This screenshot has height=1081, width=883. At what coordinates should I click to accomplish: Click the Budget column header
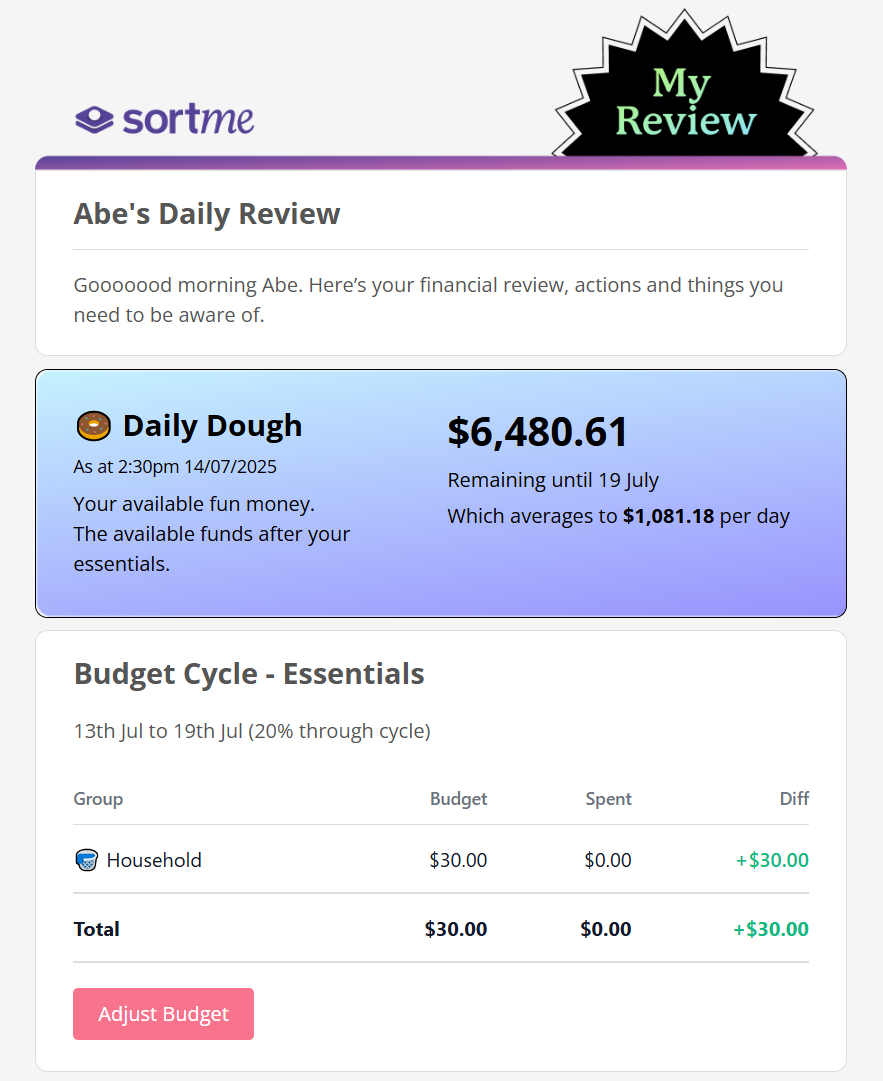click(x=458, y=798)
